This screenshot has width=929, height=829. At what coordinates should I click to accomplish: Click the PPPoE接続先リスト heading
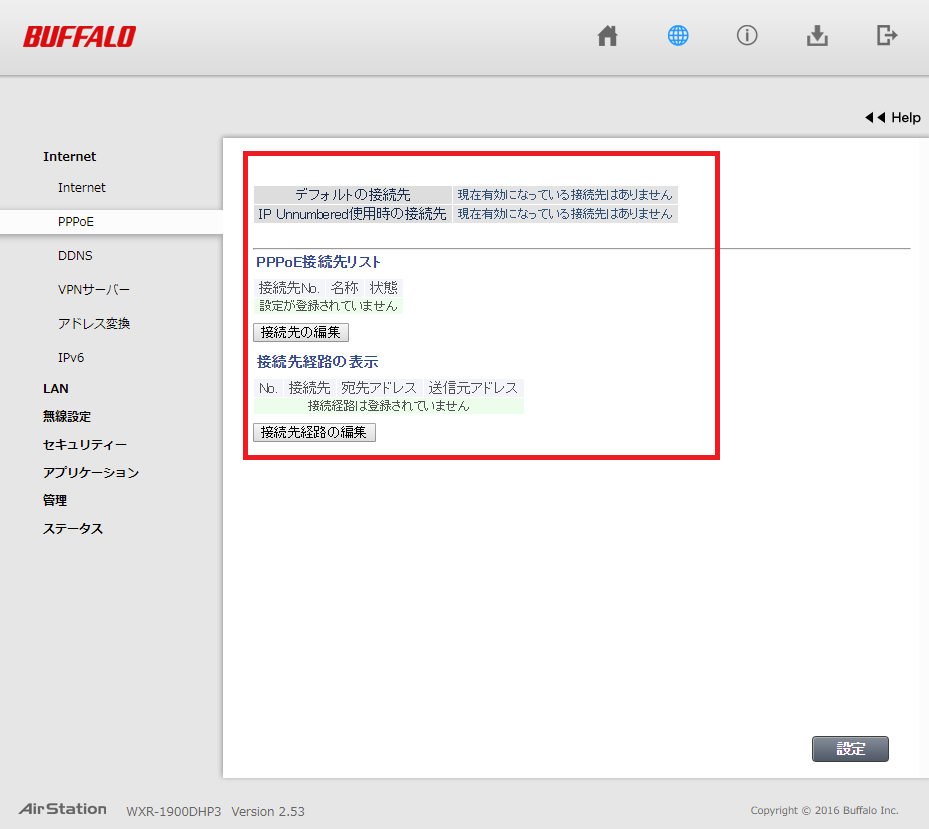(x=318, y=262)
